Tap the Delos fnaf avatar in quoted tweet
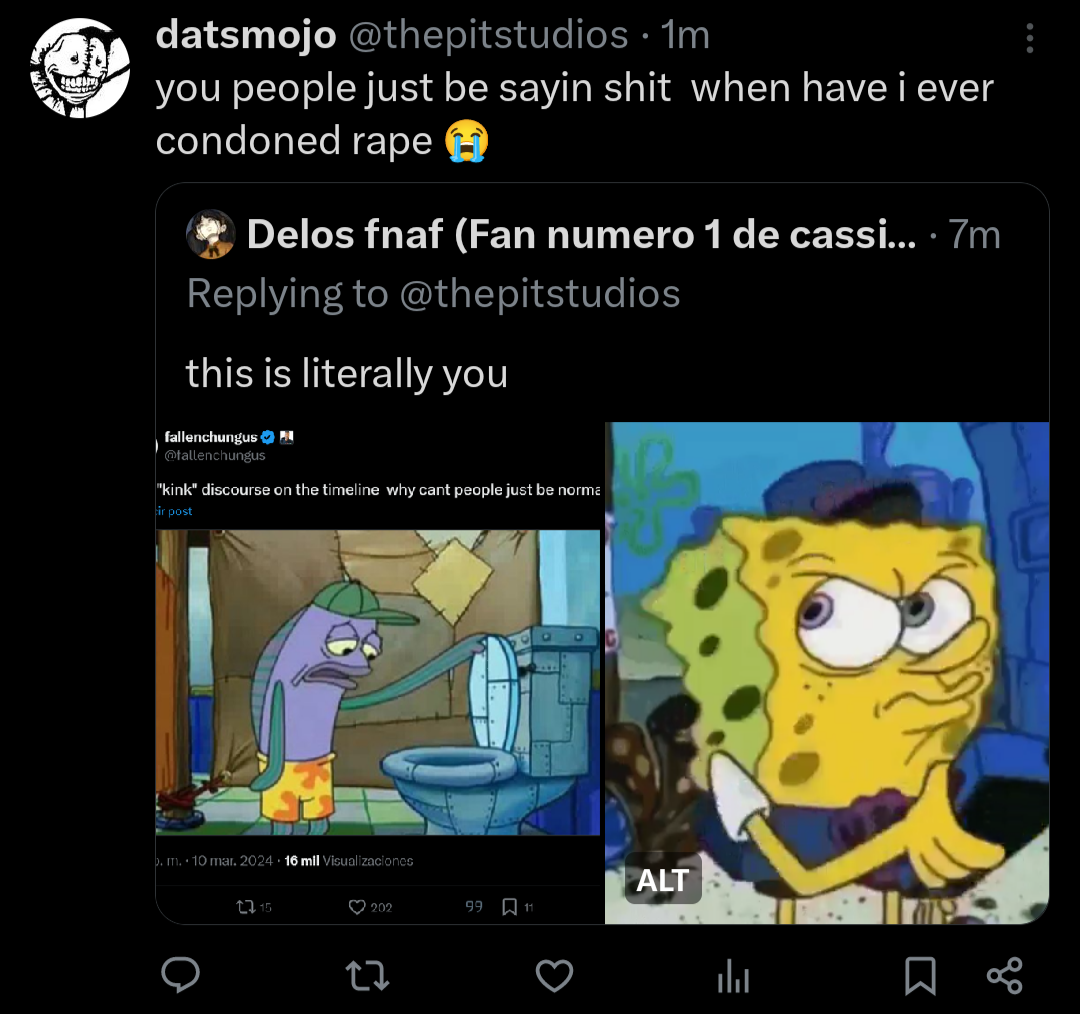The height and width of the screenshot is (1014, 1080). point(210,235)
